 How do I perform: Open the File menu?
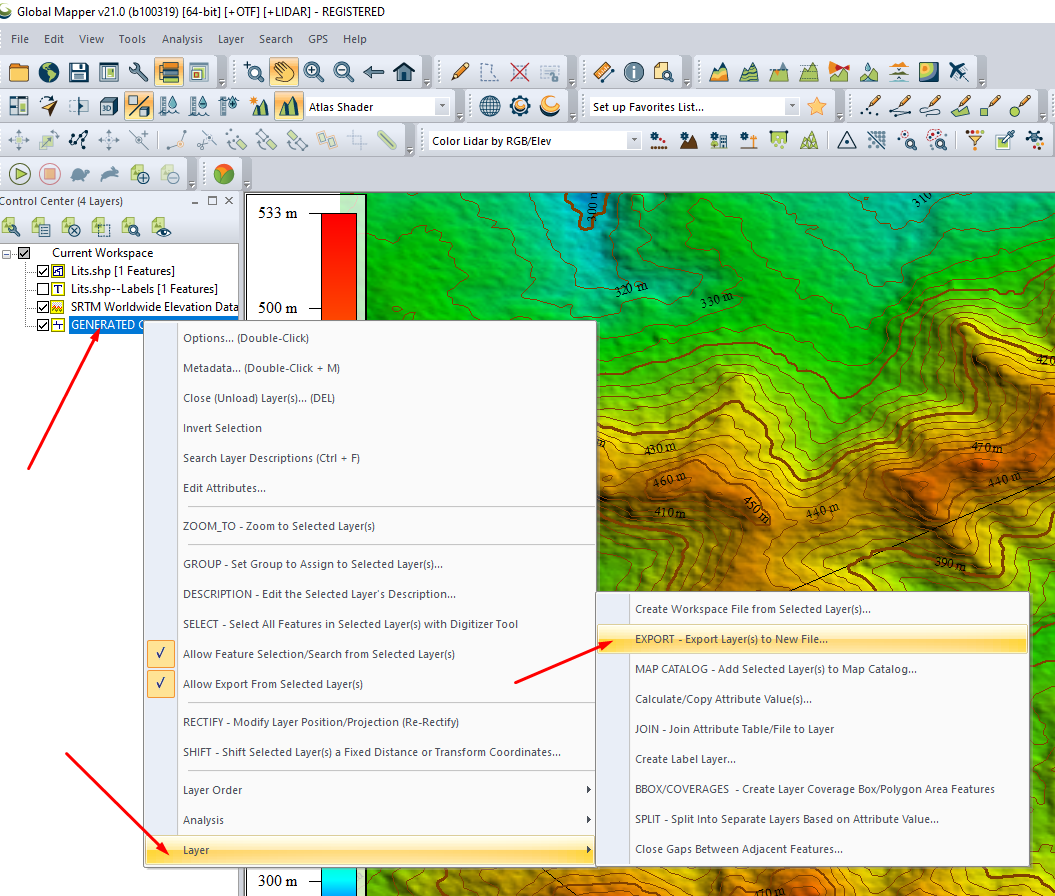point(20,39)
